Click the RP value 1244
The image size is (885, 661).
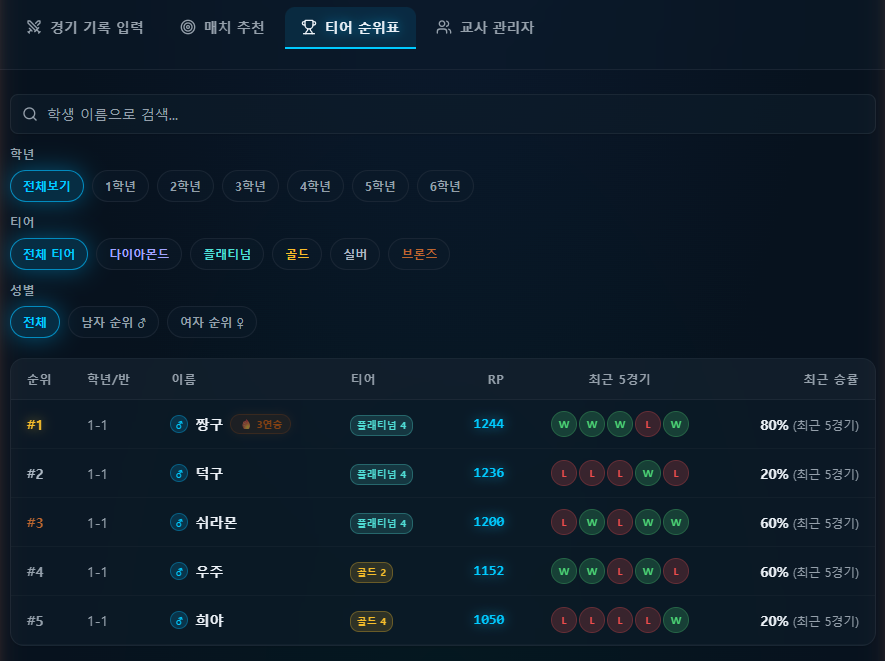point(489,424)
